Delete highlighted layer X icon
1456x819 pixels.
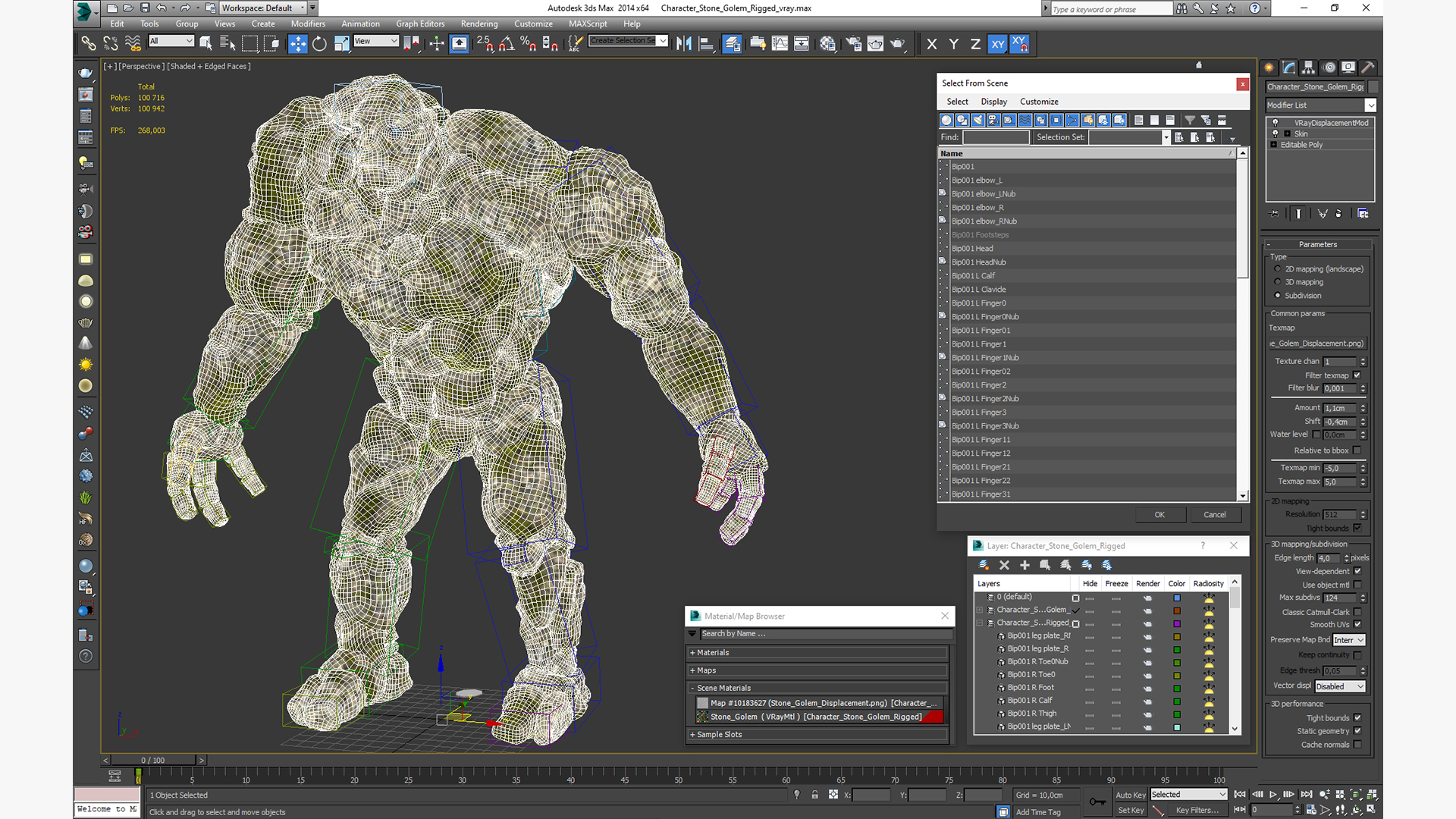[x=1004, y=565]
